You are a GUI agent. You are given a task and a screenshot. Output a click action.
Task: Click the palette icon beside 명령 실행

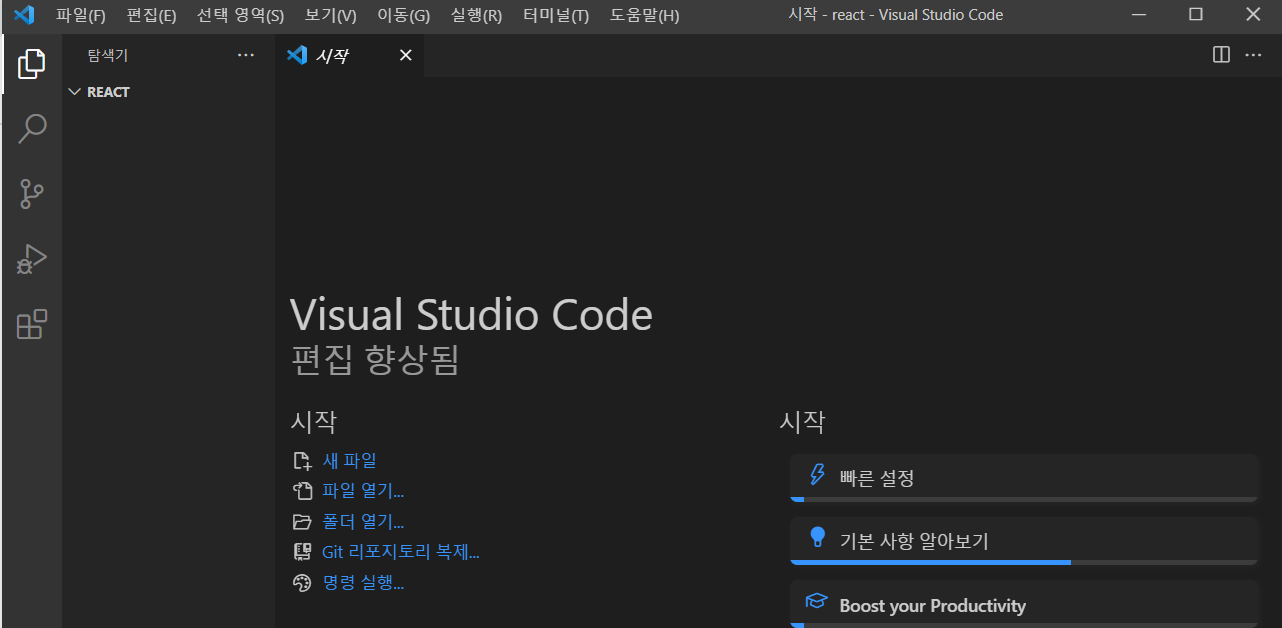(x=302, y=583)
